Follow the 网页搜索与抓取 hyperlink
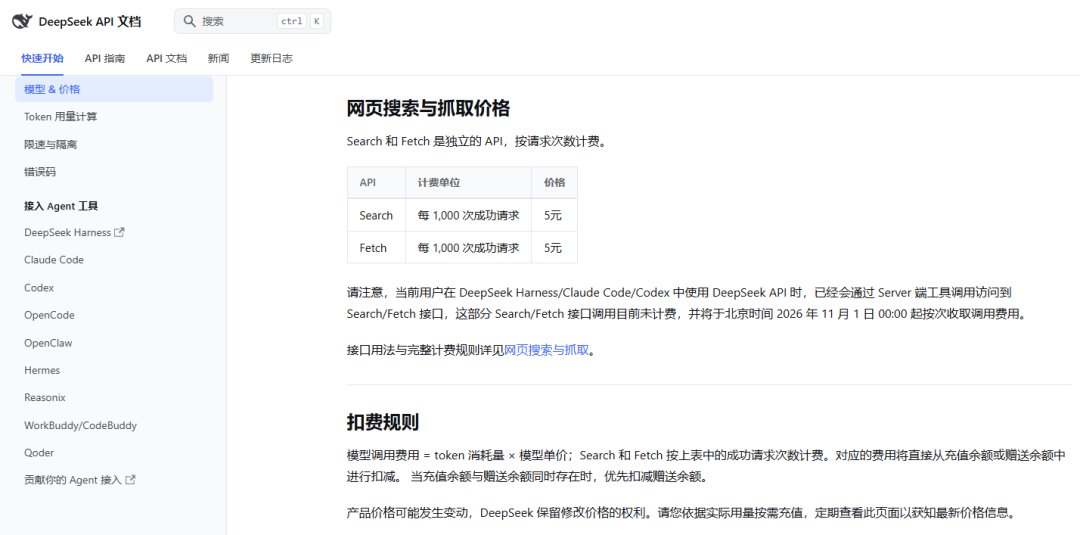This screenshot has width=1080, height=535. tap(546, 350)
